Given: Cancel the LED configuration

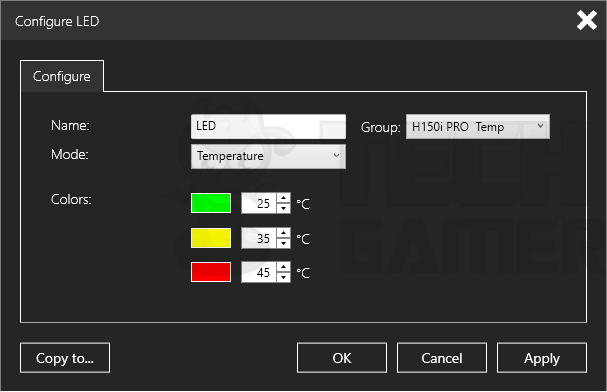Looking at the screenshot, I should (442, 358).
